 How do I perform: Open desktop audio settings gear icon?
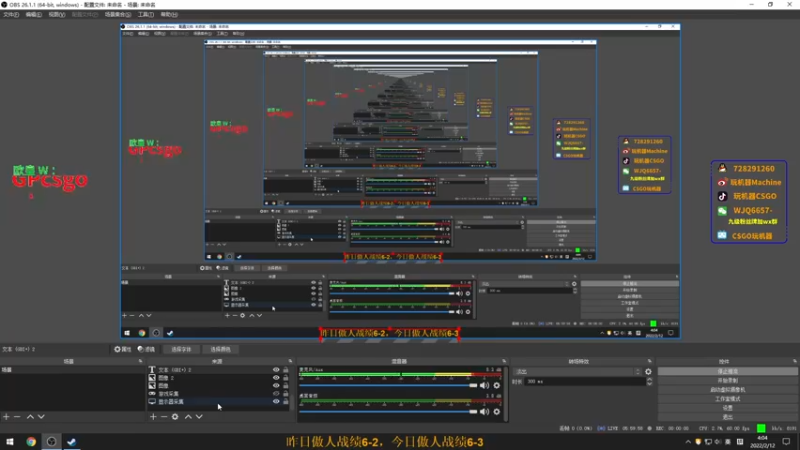coord(496,411)
